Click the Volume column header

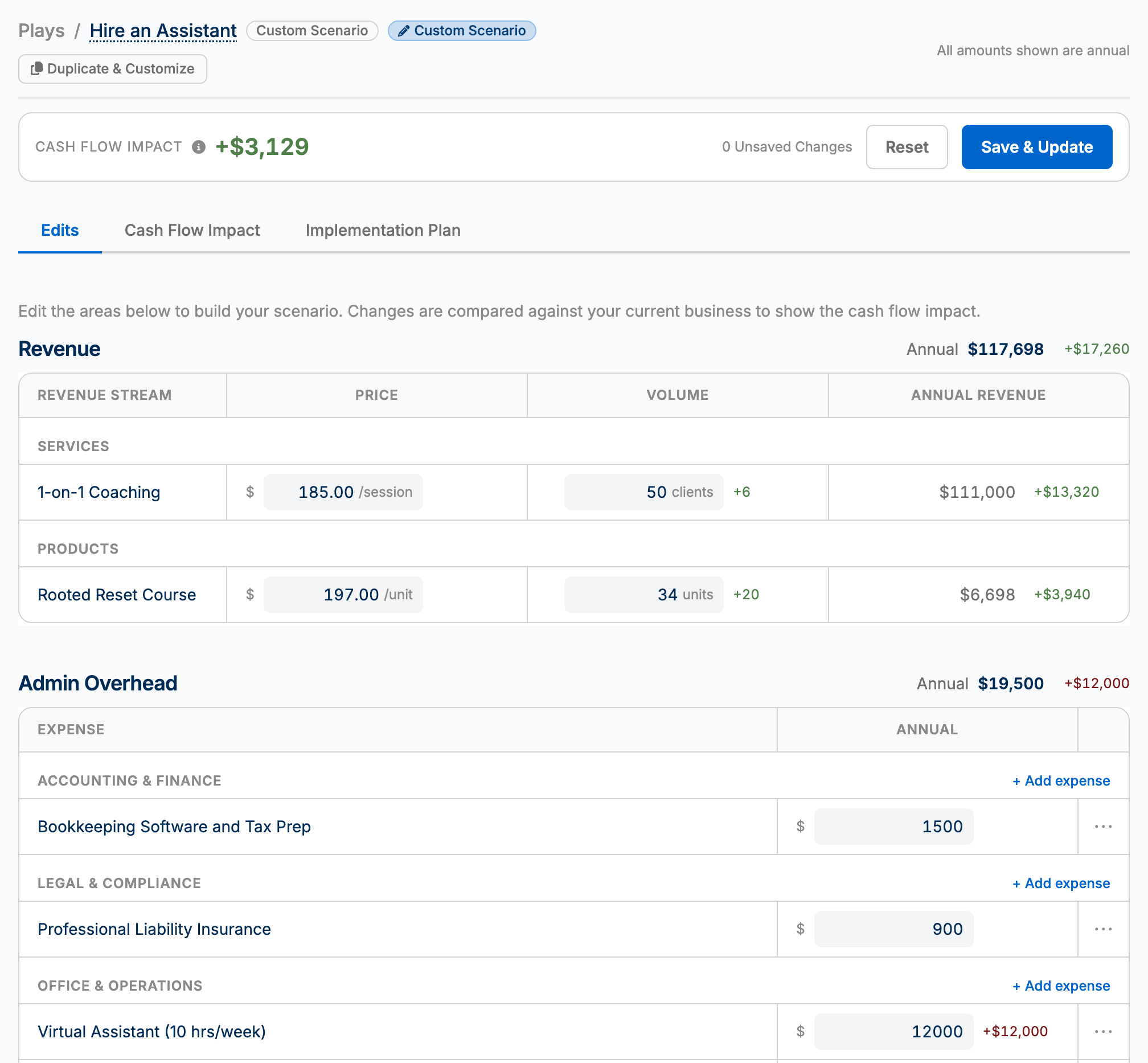click(677, 395)
